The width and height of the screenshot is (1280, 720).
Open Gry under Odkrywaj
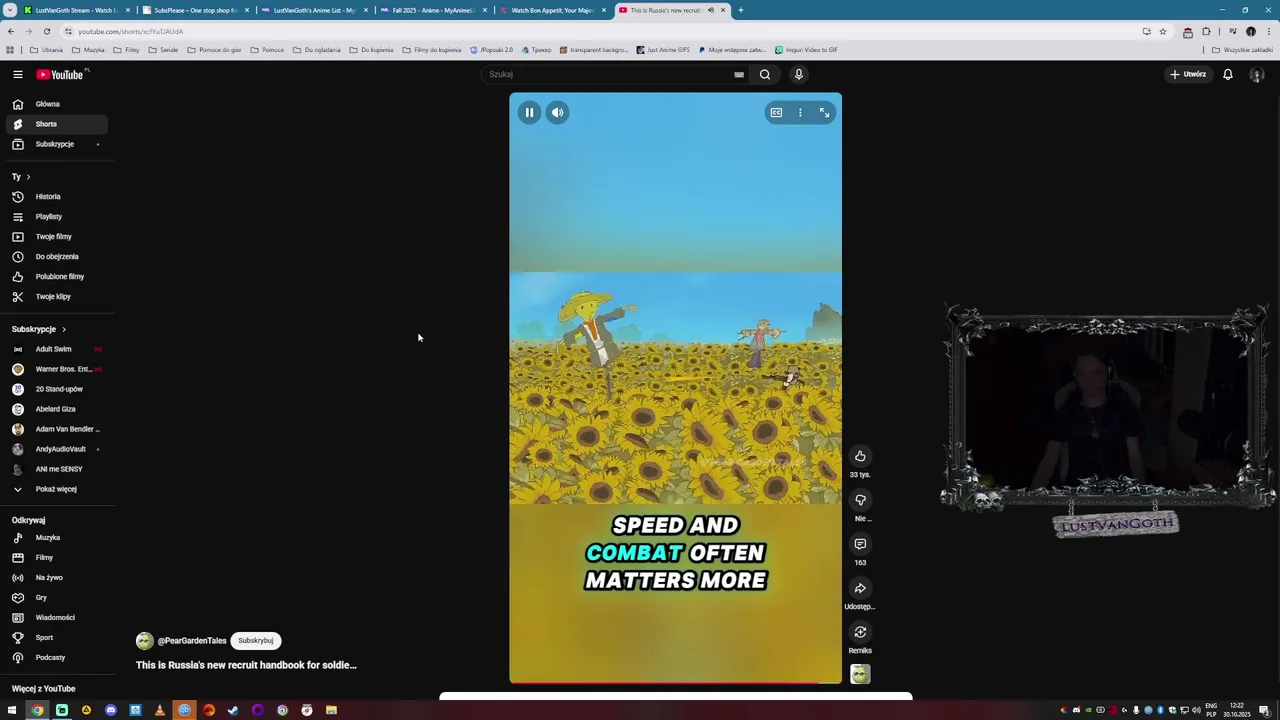pos(56,598)
